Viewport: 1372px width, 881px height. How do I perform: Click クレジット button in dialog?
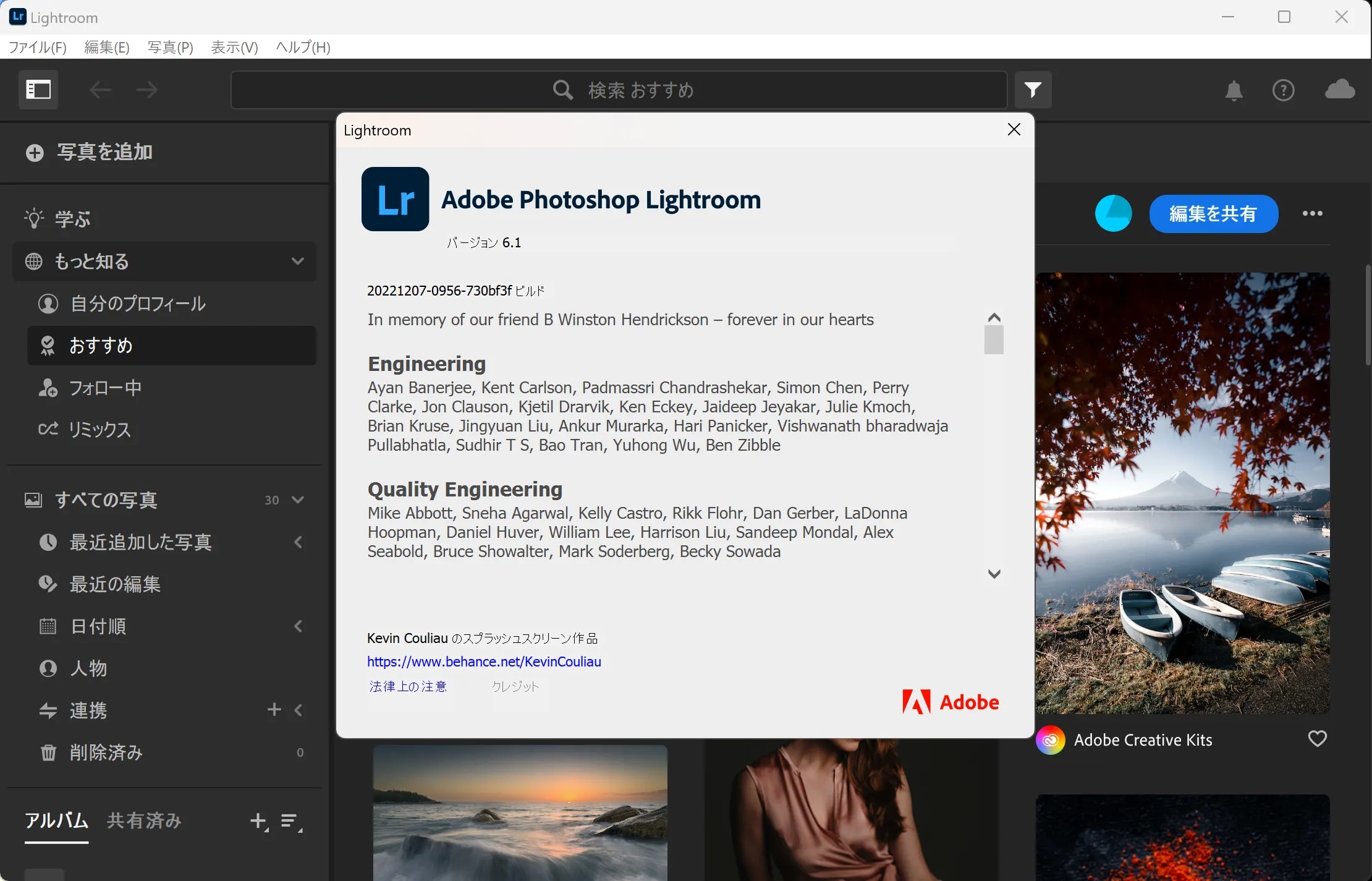click(515, 686)
